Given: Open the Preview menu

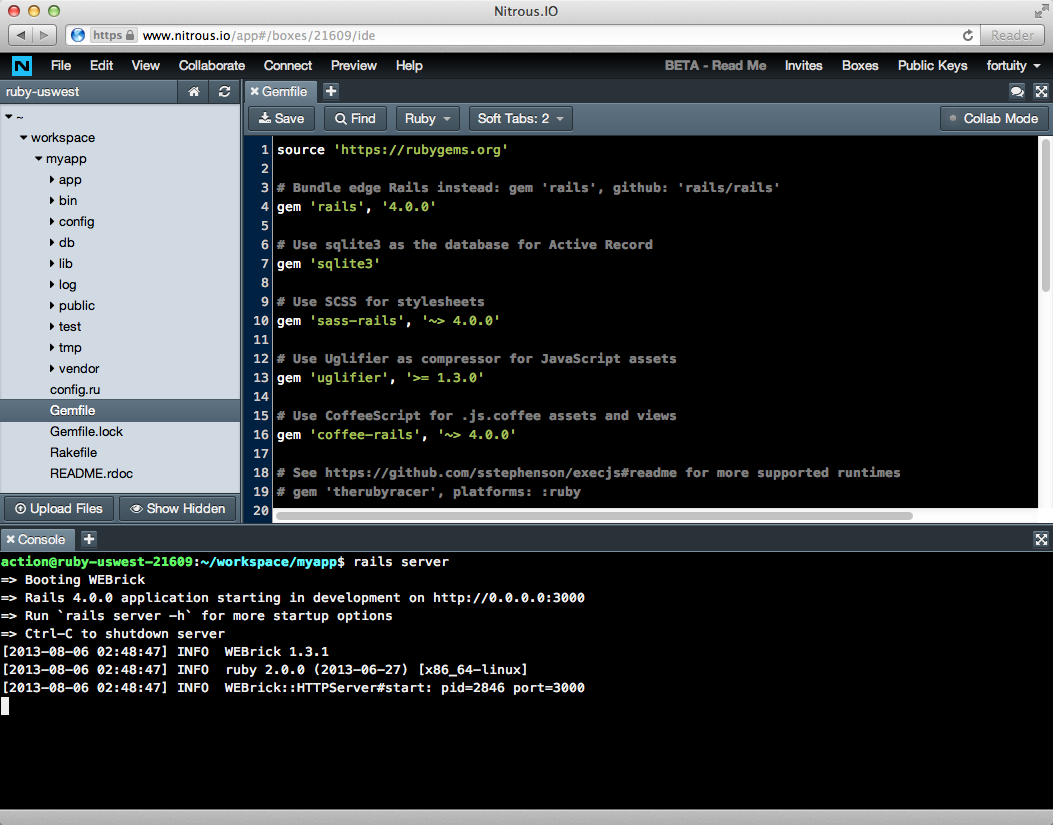Looking at the screenshot, I should point(353,65).
